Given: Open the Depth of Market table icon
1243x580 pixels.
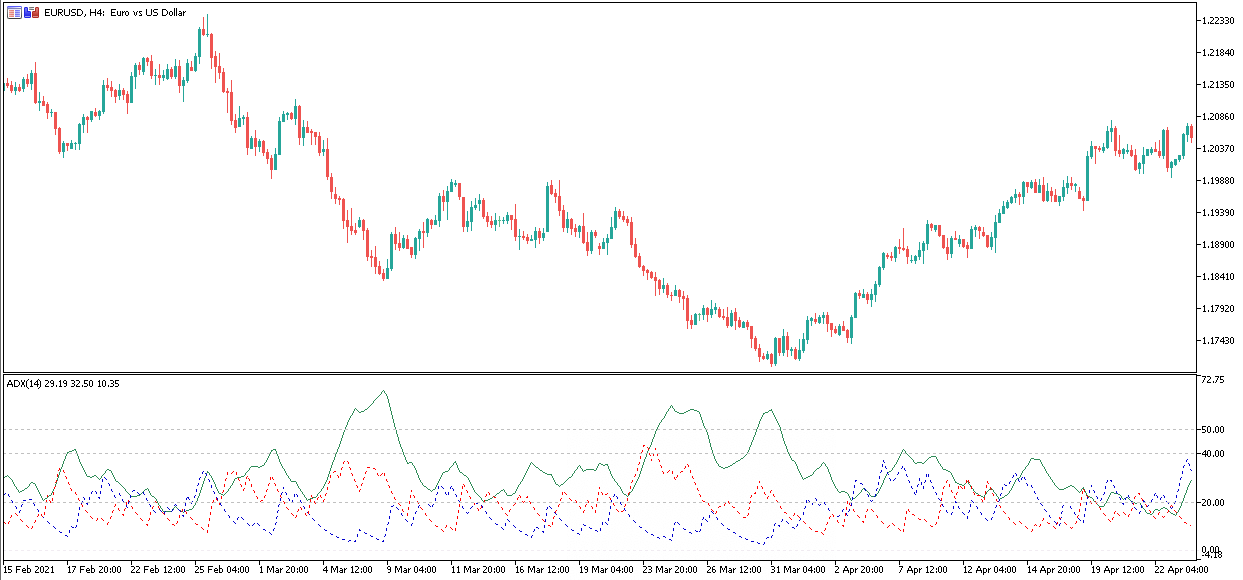Looking at the screenshot, I should (x=14, y=12).
